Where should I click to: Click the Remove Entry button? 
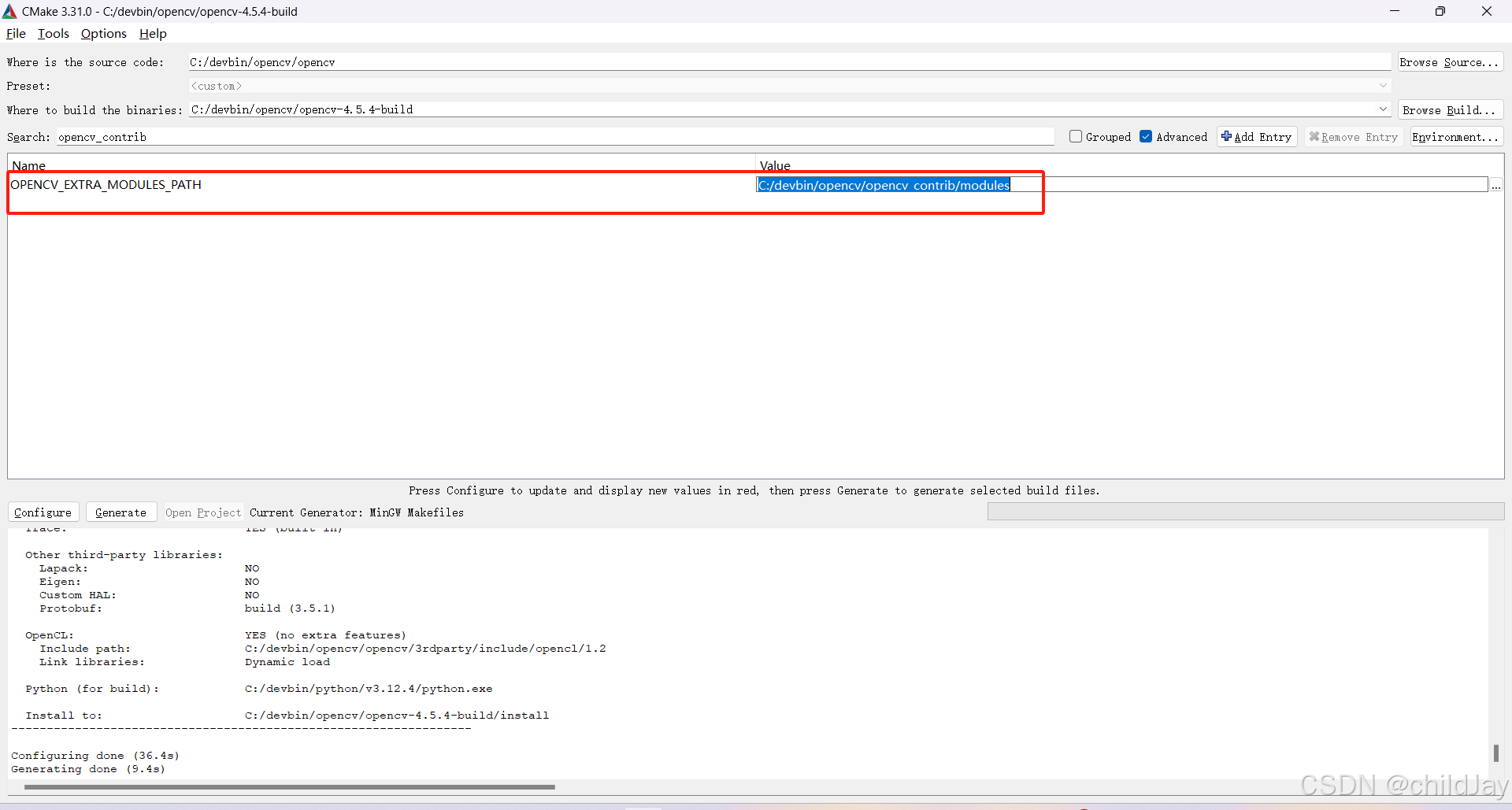[1354, 137]
